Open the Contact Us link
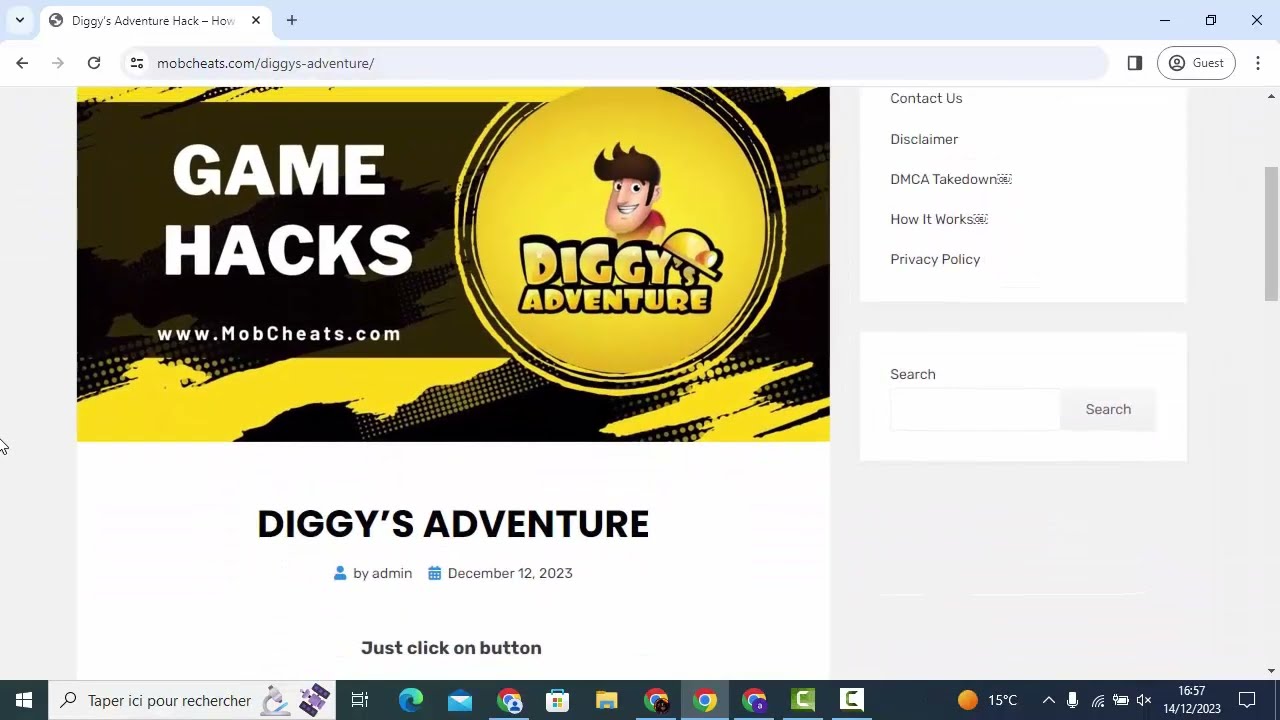 [x=926, y=98]
